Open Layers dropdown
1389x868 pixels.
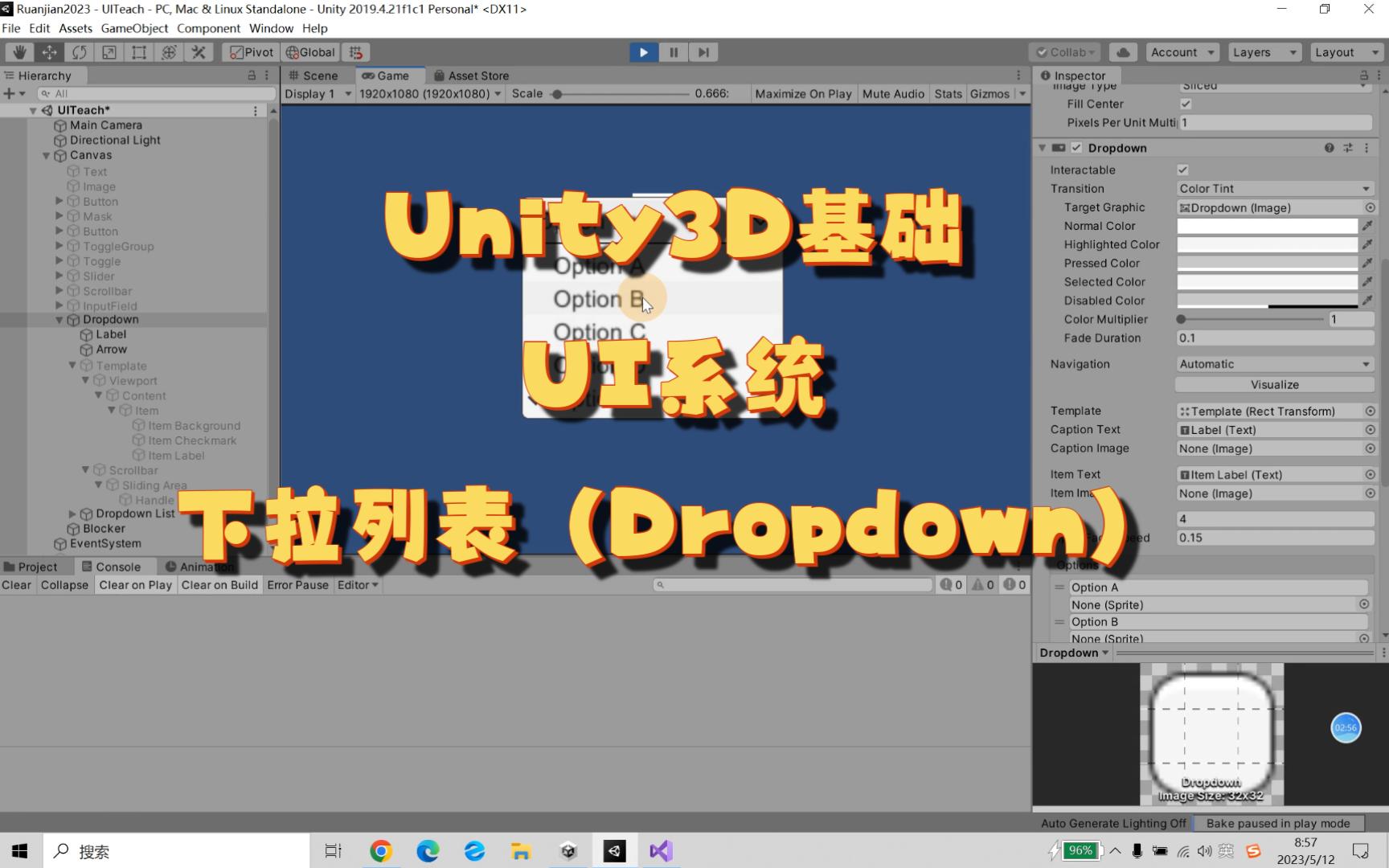click(x=1265, y=52)
